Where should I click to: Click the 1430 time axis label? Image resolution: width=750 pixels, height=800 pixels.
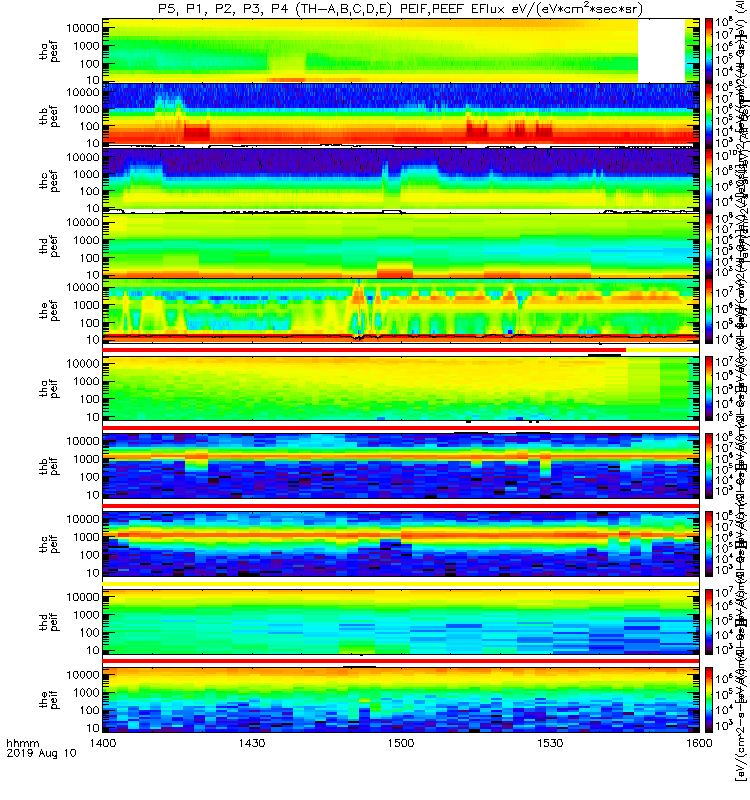[252, 743]
